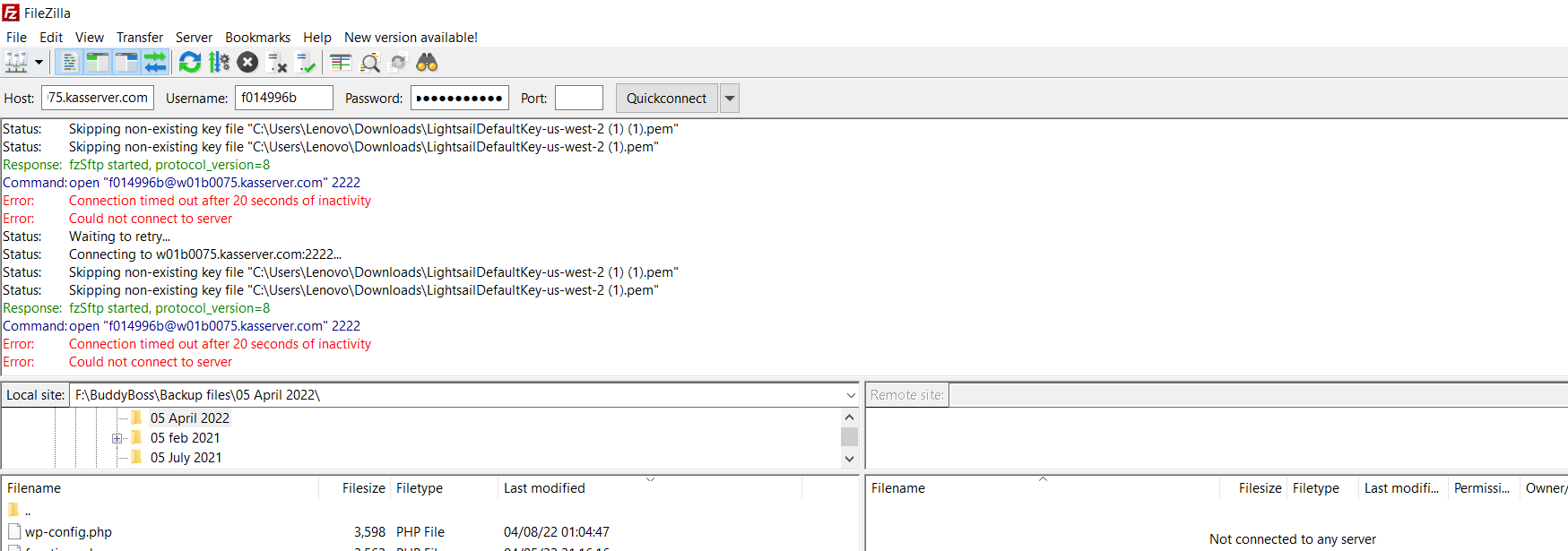1568x551 pixels.
Task: Toggle transfer queue display
Action: (155, 63)
